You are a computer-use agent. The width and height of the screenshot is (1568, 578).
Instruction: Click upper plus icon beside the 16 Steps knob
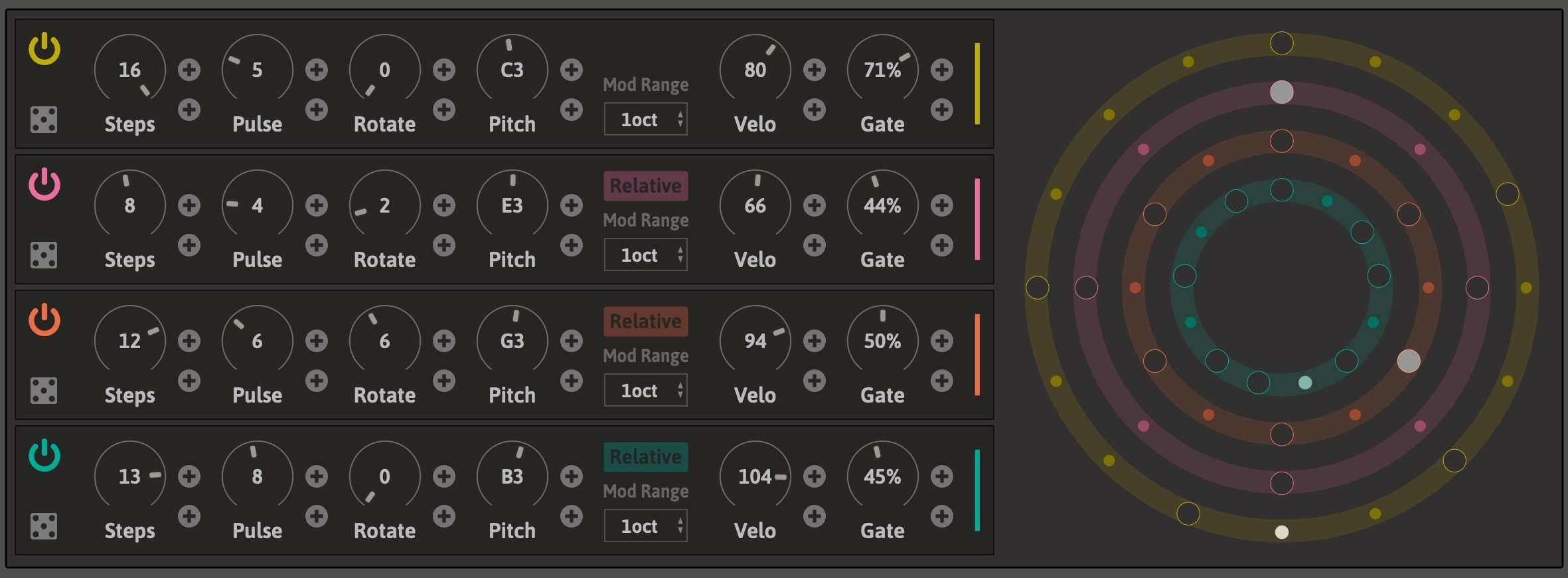189,70
